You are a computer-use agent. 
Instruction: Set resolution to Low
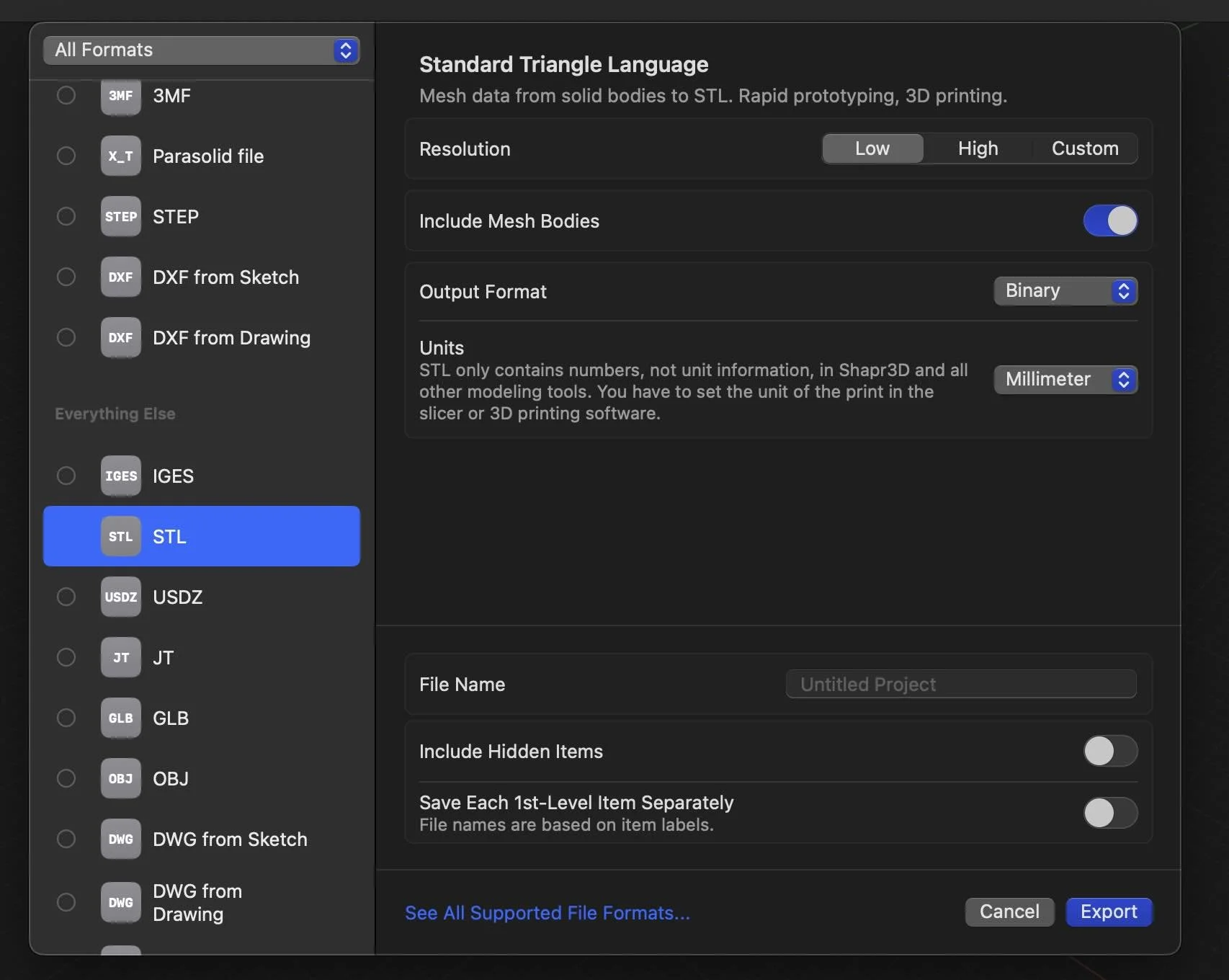point(872,148)
